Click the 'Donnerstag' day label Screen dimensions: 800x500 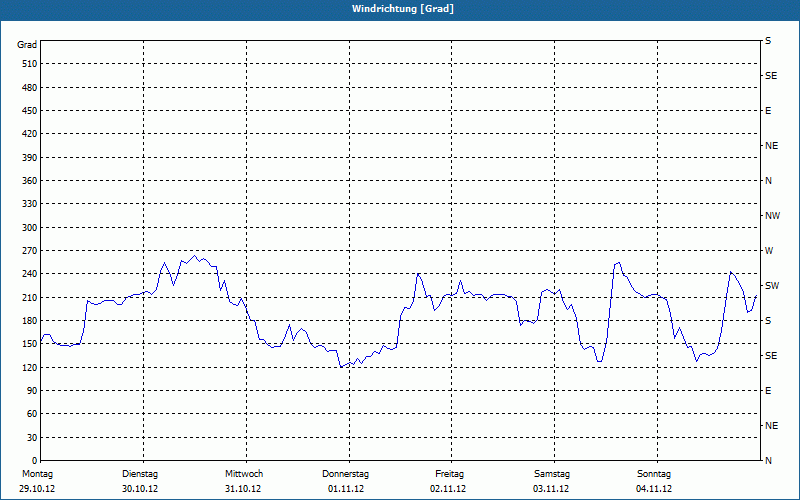tap(345, 474)
